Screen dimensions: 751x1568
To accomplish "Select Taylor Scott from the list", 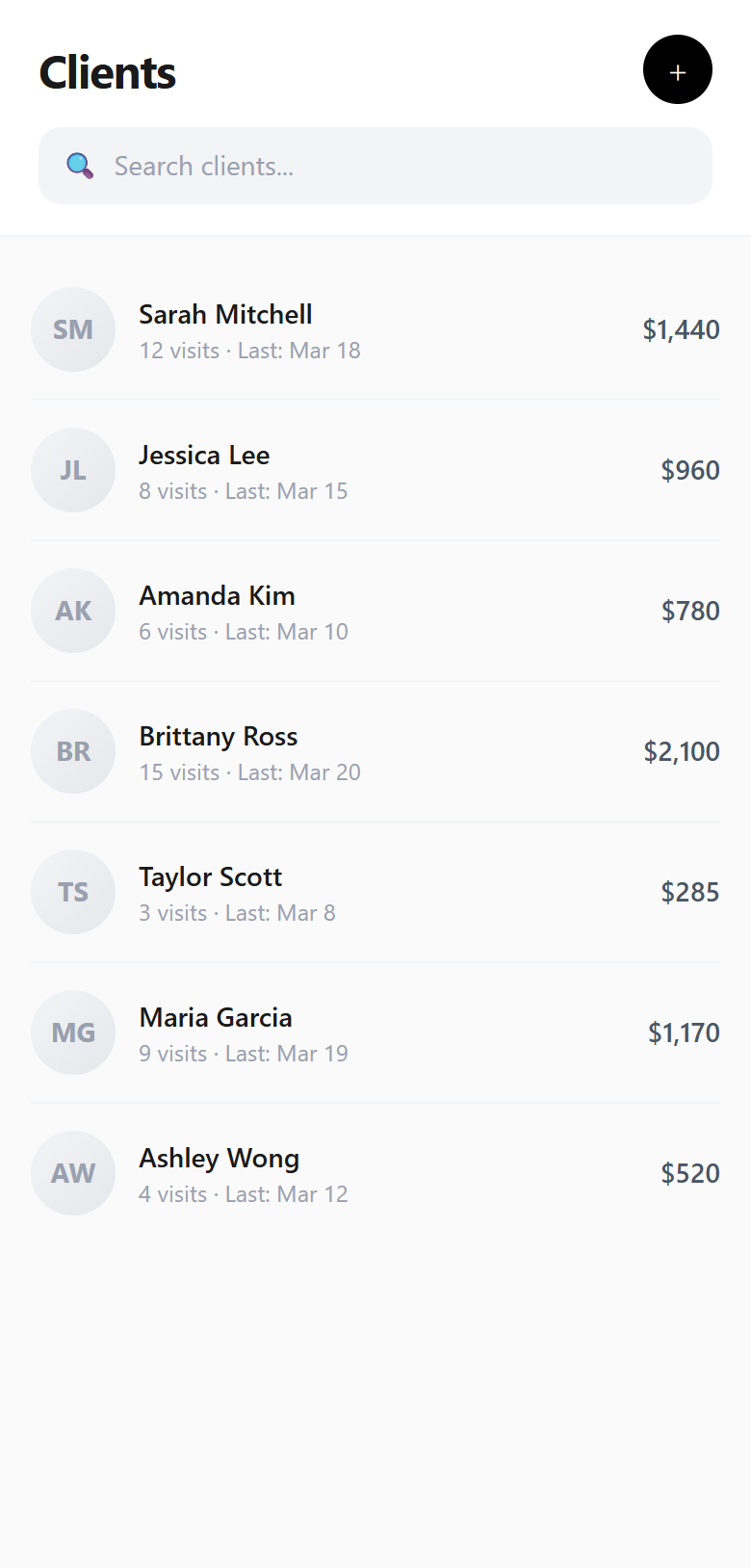I will pyautogui.click(x=210, y=877).
